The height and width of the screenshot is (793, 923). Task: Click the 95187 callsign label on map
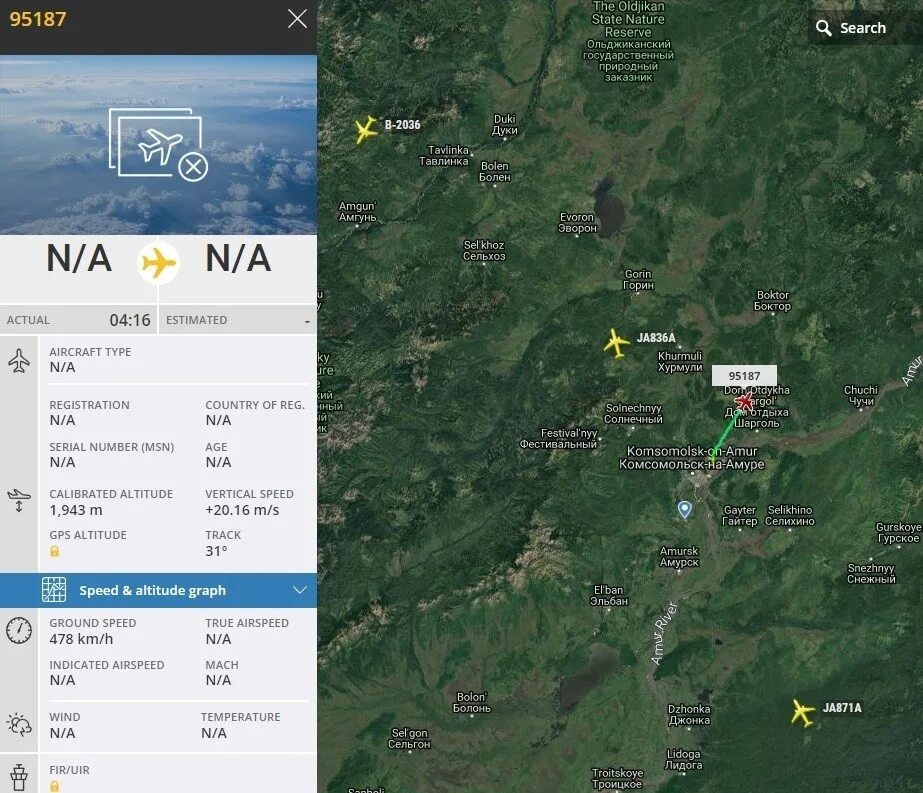[x=744, y=376]
